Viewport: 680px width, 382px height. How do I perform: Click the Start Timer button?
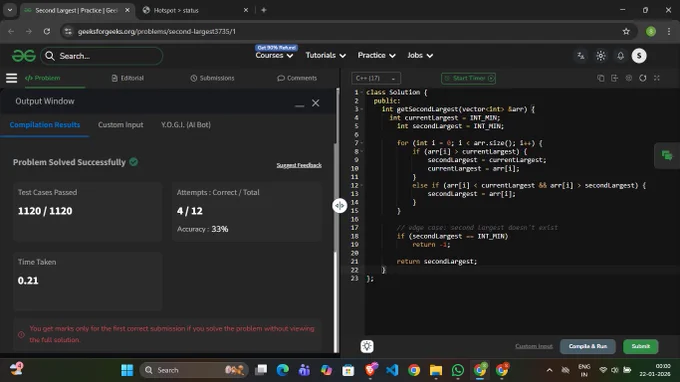click(x=468, y=78)
